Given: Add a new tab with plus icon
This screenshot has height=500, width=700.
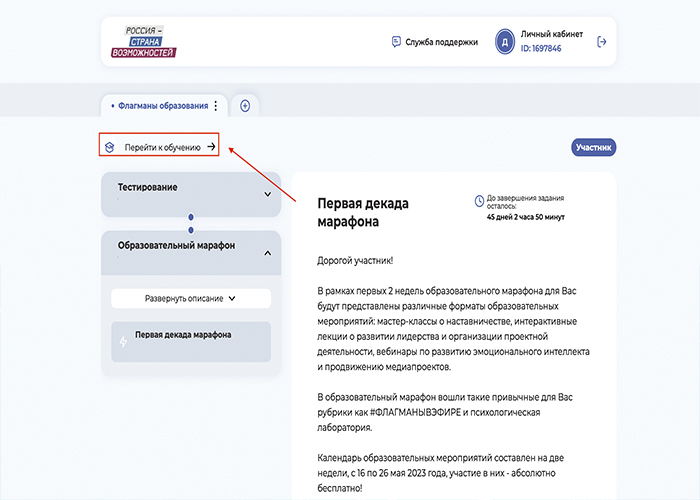Looking at the screenshot, I should 245,106.
